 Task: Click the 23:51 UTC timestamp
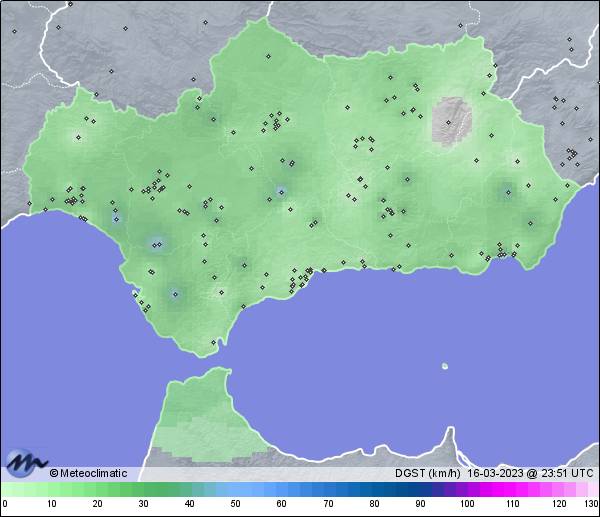pos(567,473)
